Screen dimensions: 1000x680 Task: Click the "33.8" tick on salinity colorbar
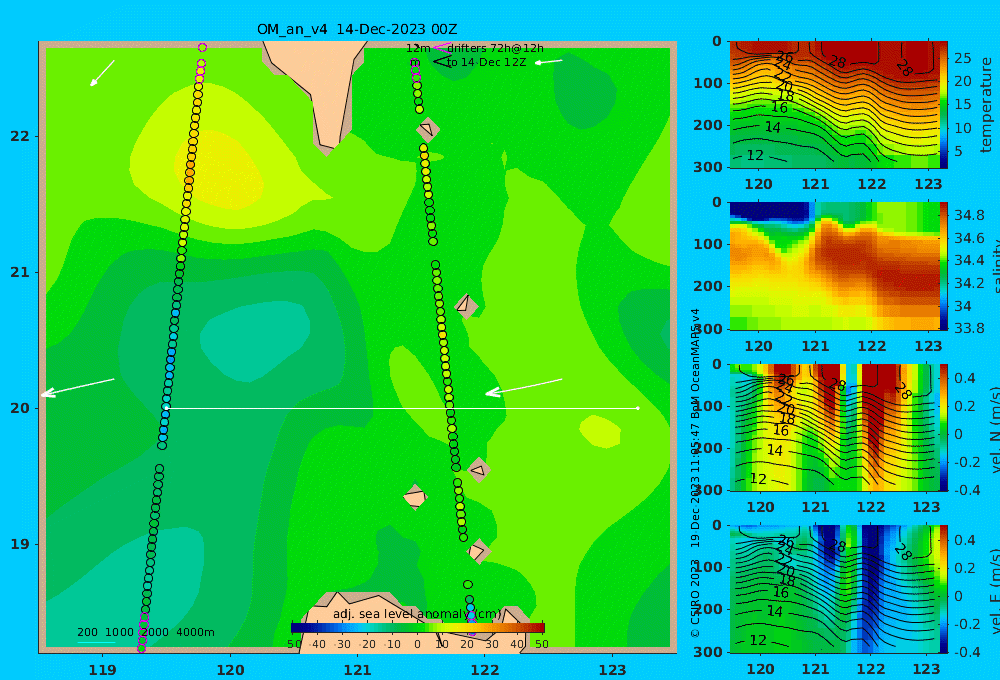(x=969, y=328)
